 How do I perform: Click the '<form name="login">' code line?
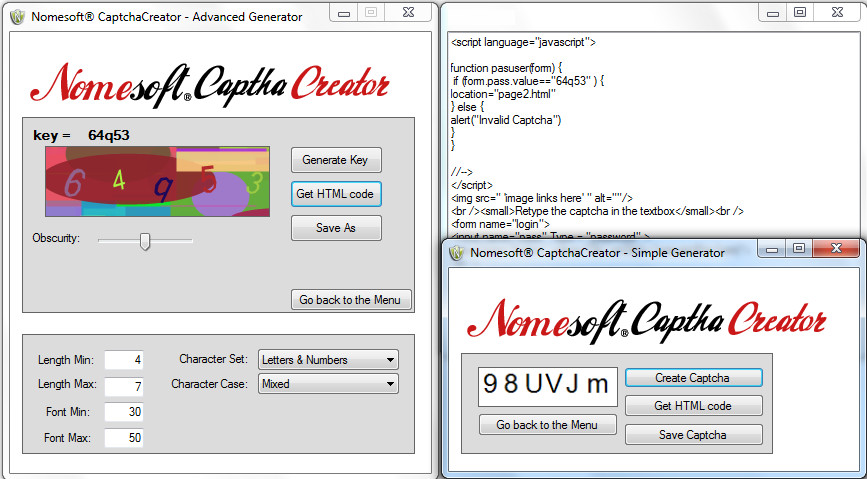500,224
